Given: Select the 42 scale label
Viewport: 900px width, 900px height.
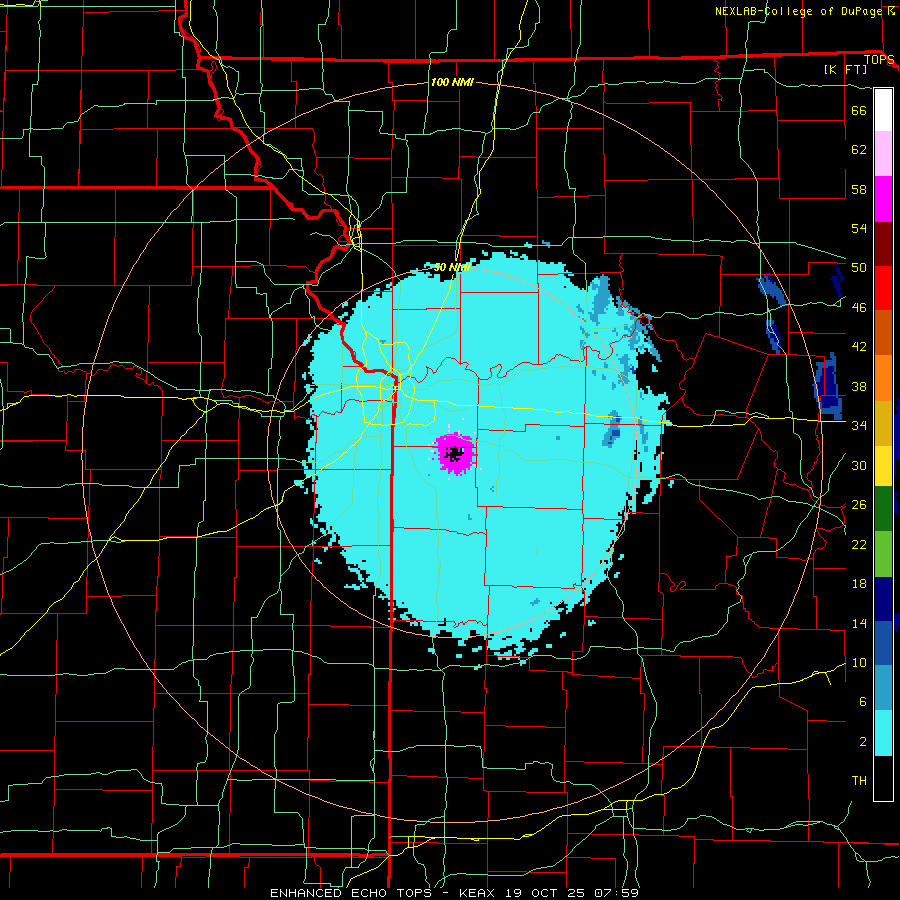Looking at the screenshot, I should [859, 347].
